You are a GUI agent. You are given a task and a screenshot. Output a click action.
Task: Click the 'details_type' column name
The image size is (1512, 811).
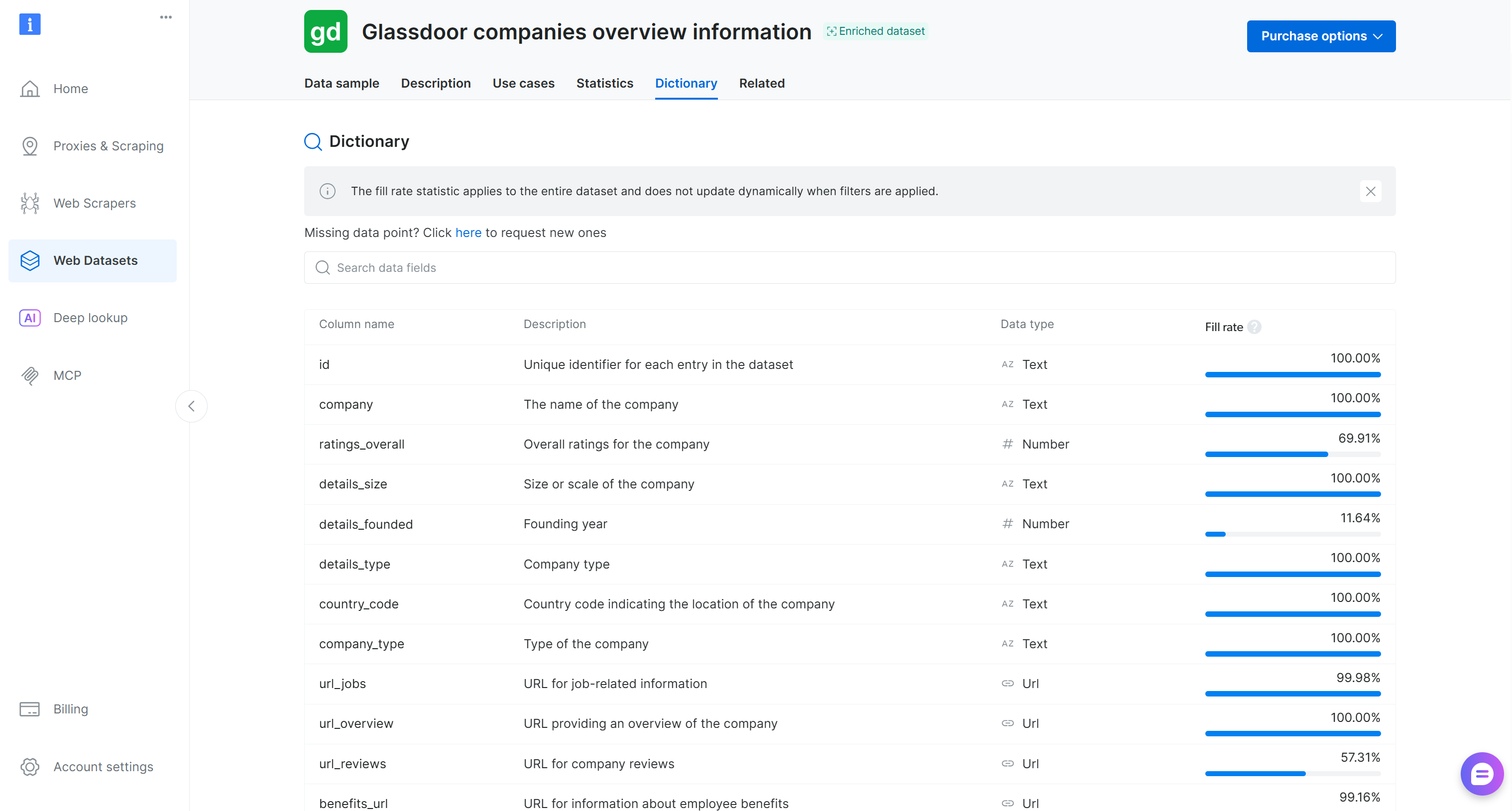coord(354,564)
